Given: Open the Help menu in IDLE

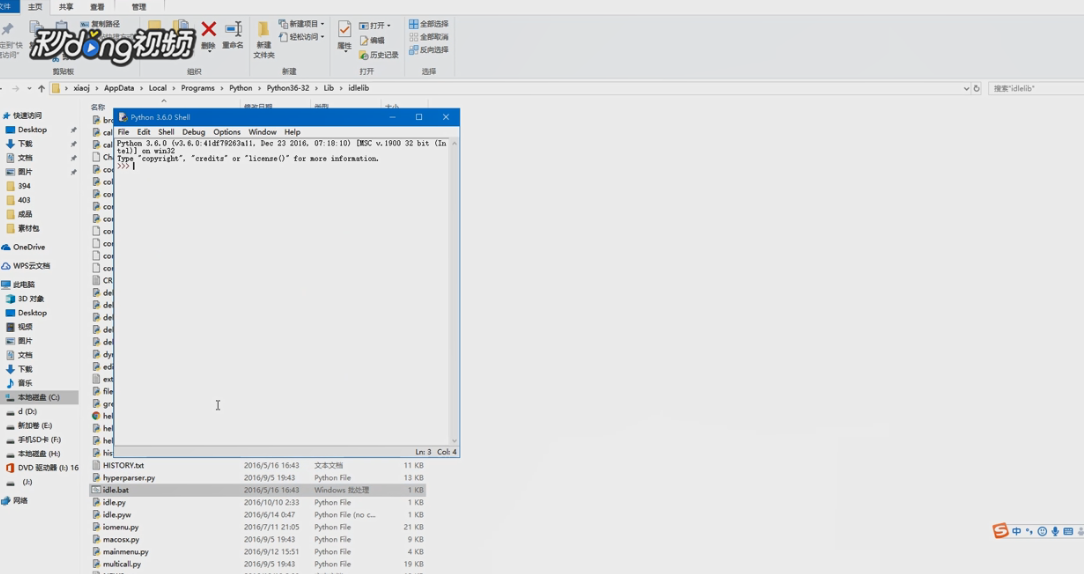Looking at the screenshot, I should (x=292, y=132).
